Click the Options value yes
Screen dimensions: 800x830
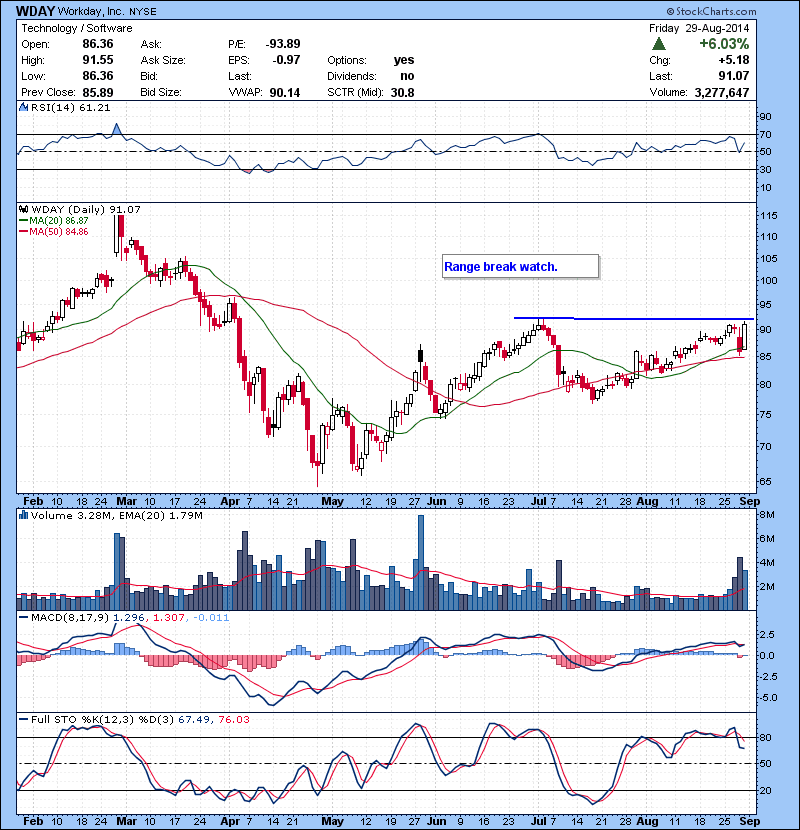(x=404, y=60)
